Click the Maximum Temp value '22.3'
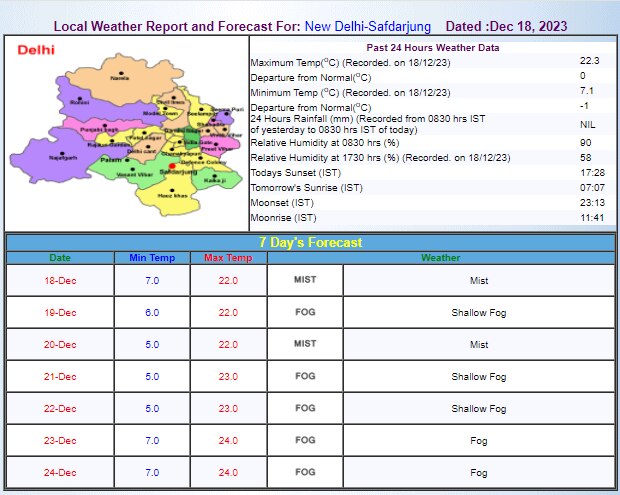Image resolution: width=620 pixels, height=495 pixels. click(x=590, y=61)
